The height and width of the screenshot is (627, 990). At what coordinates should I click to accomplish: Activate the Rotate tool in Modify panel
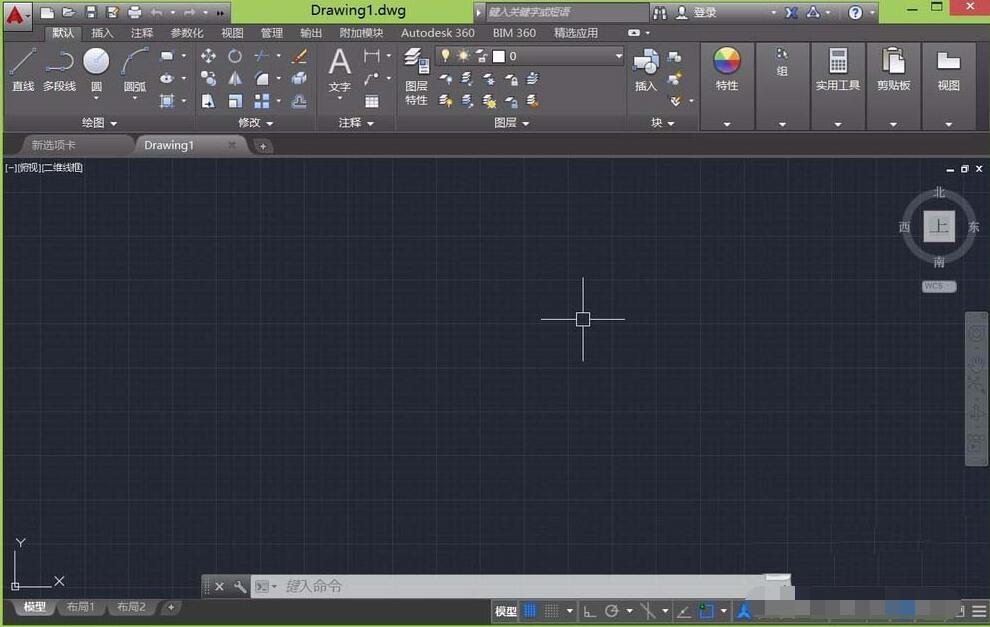[235, 56]
